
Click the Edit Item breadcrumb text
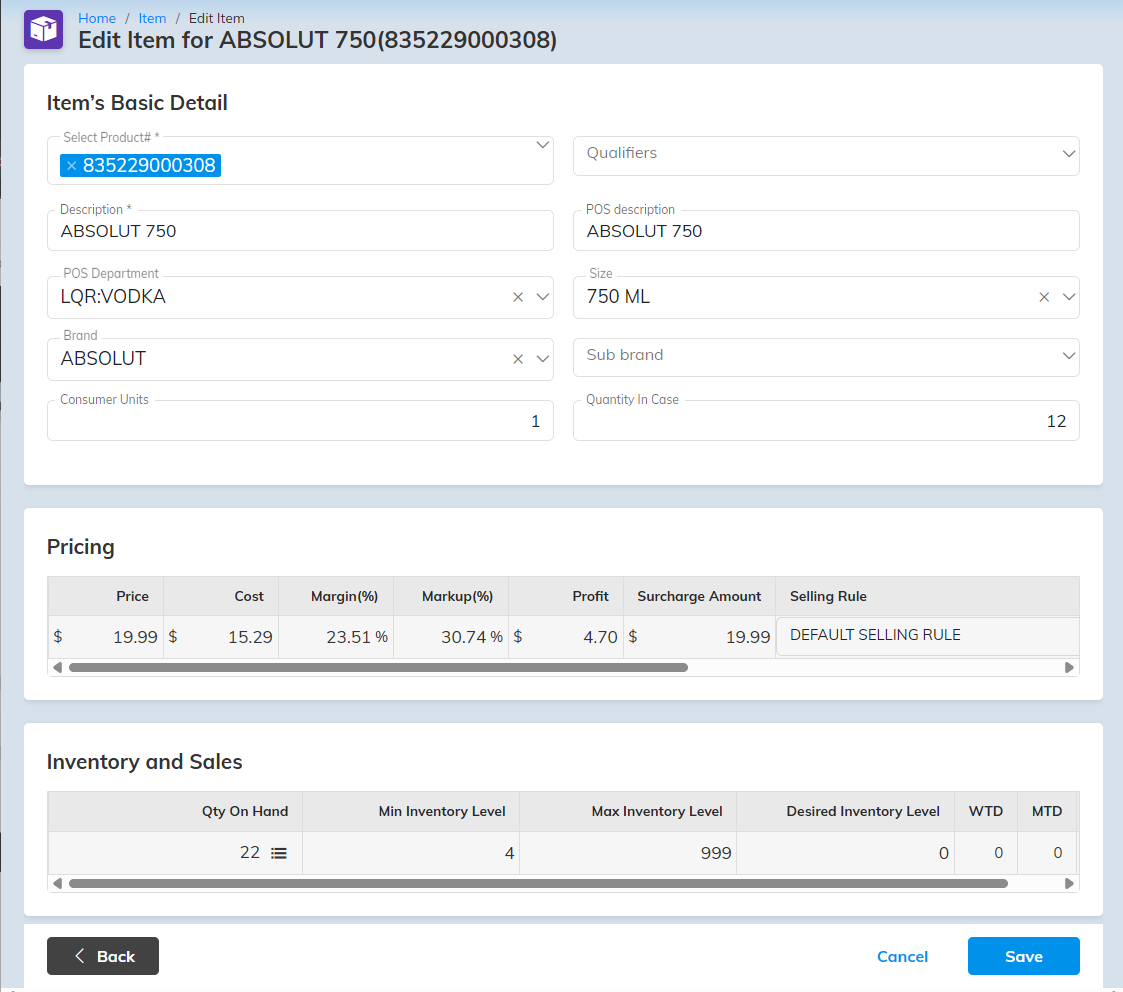(216, 19)
